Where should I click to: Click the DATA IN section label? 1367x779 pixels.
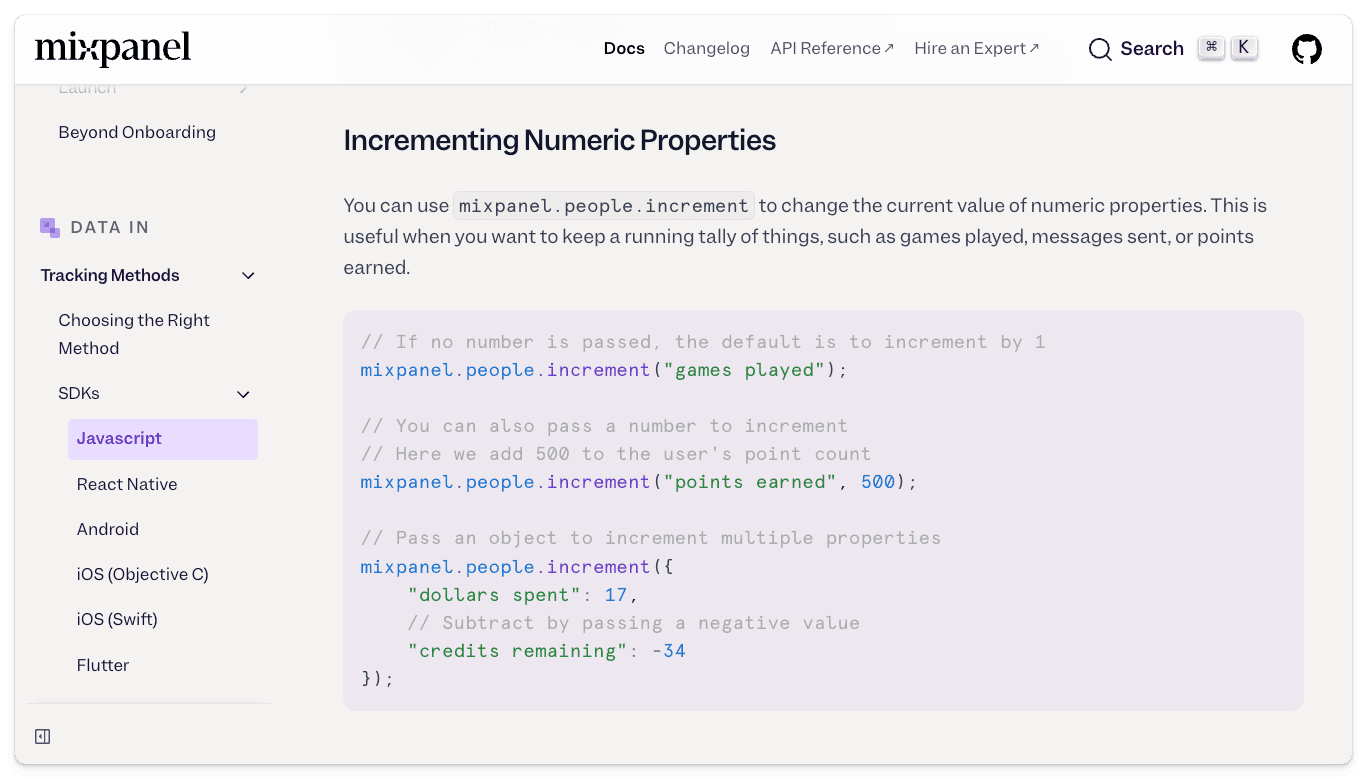(110, 227)
